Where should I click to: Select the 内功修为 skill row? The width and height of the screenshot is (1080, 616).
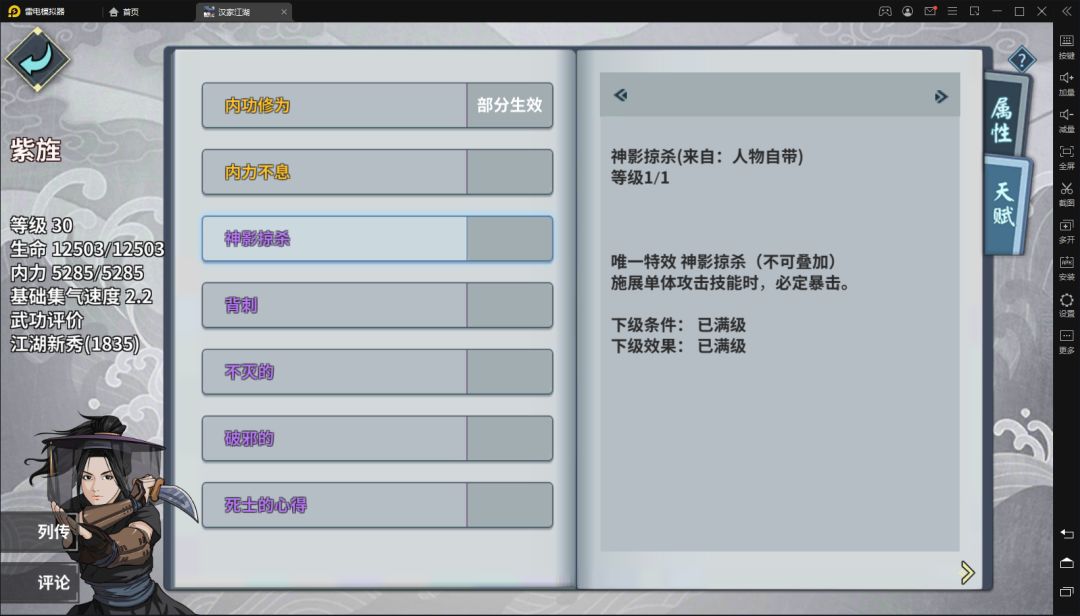click(377, 105)
